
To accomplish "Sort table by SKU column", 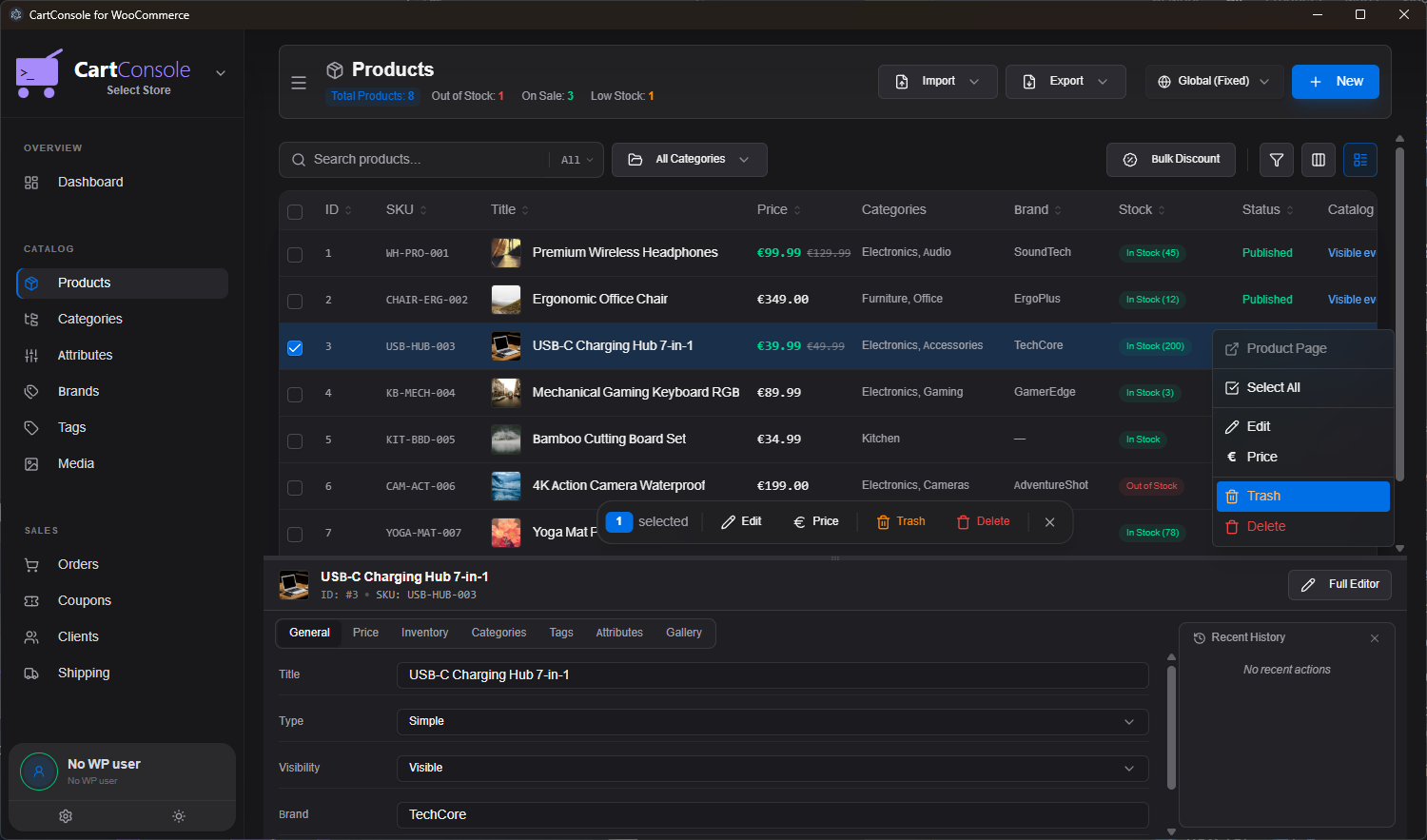I will 406,210.
